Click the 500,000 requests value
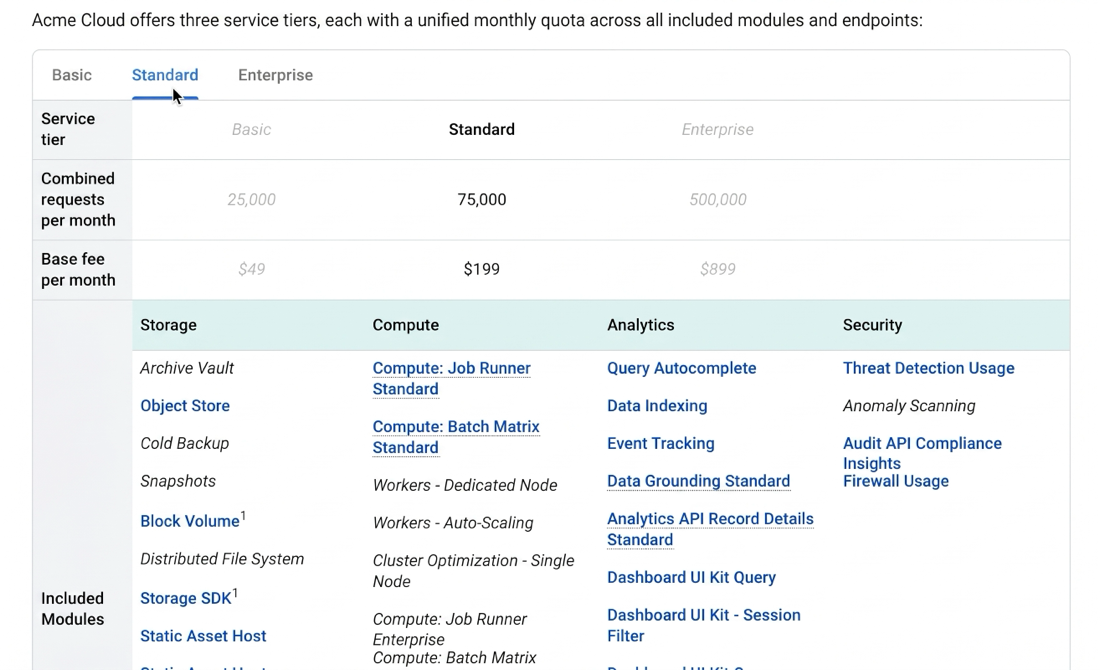Viewport: 1100px width, 670px height. click(718, 199)
